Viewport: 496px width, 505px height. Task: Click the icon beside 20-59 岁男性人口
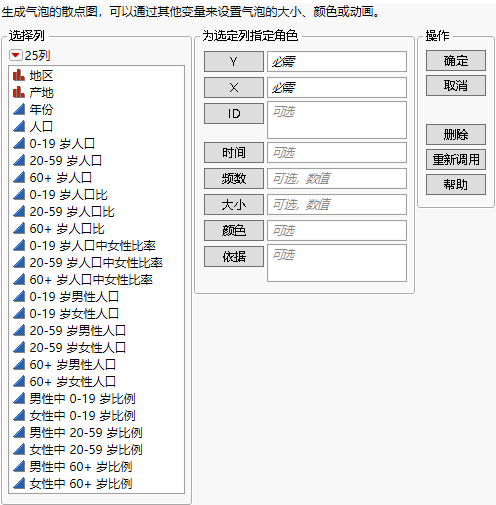point(19,330)
